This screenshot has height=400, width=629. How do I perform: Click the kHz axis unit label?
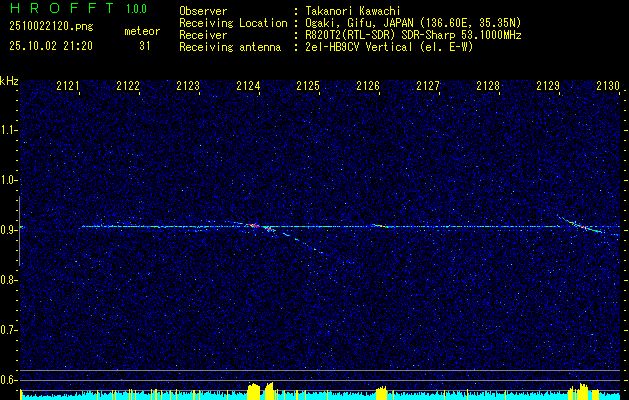[9, 81]
